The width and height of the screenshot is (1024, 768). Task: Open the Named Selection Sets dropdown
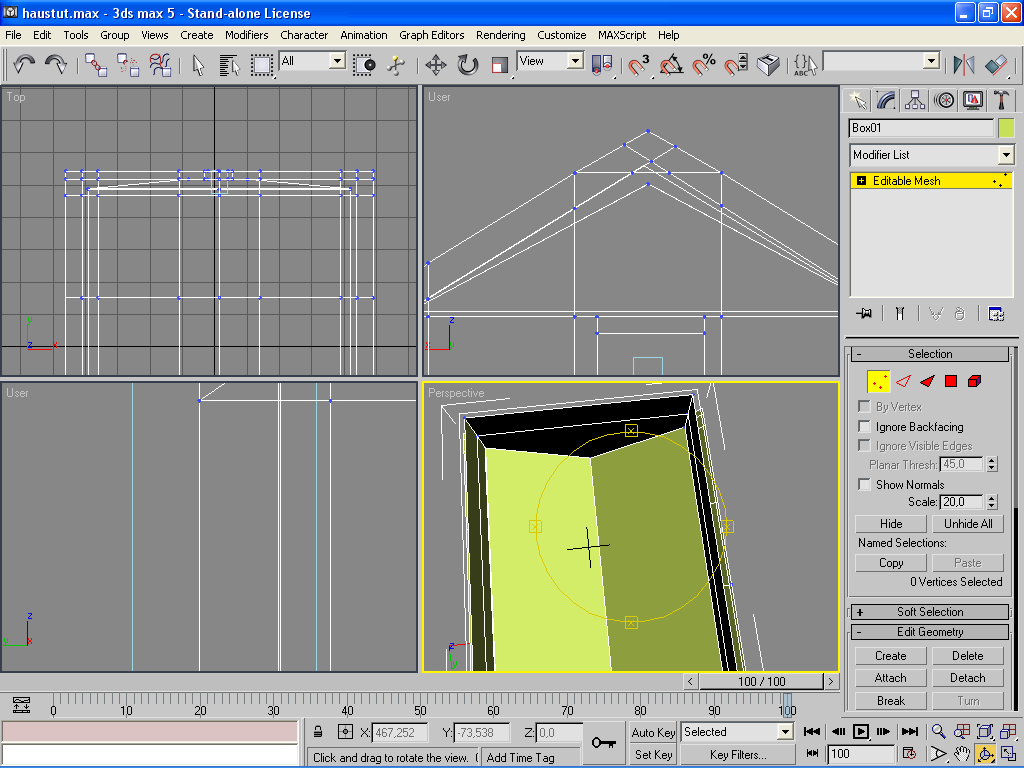point(932,61)
